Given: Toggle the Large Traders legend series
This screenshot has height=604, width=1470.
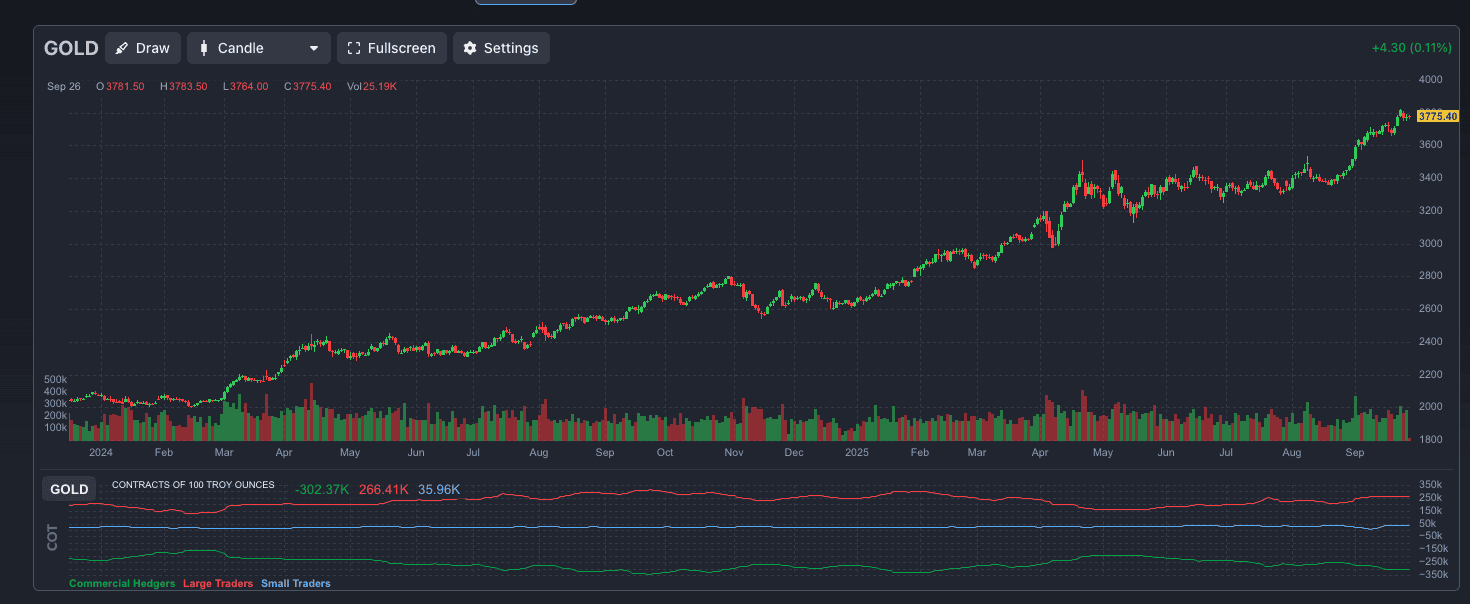Looking at the screenshot, I should (217, 583).
